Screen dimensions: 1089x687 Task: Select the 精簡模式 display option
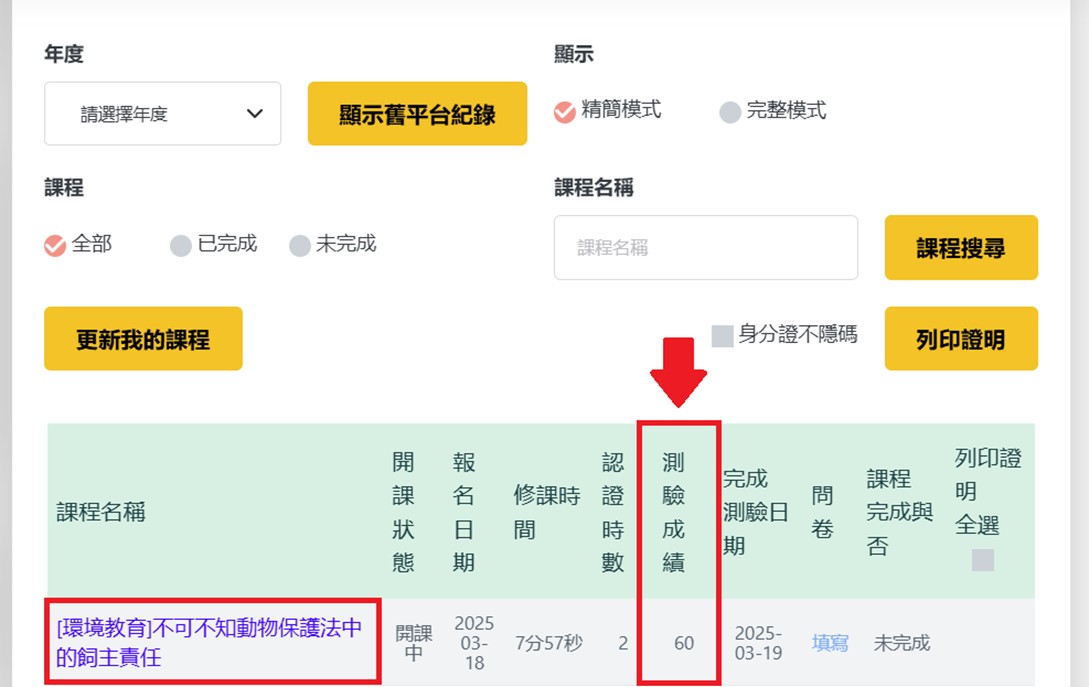click(565, 111)
